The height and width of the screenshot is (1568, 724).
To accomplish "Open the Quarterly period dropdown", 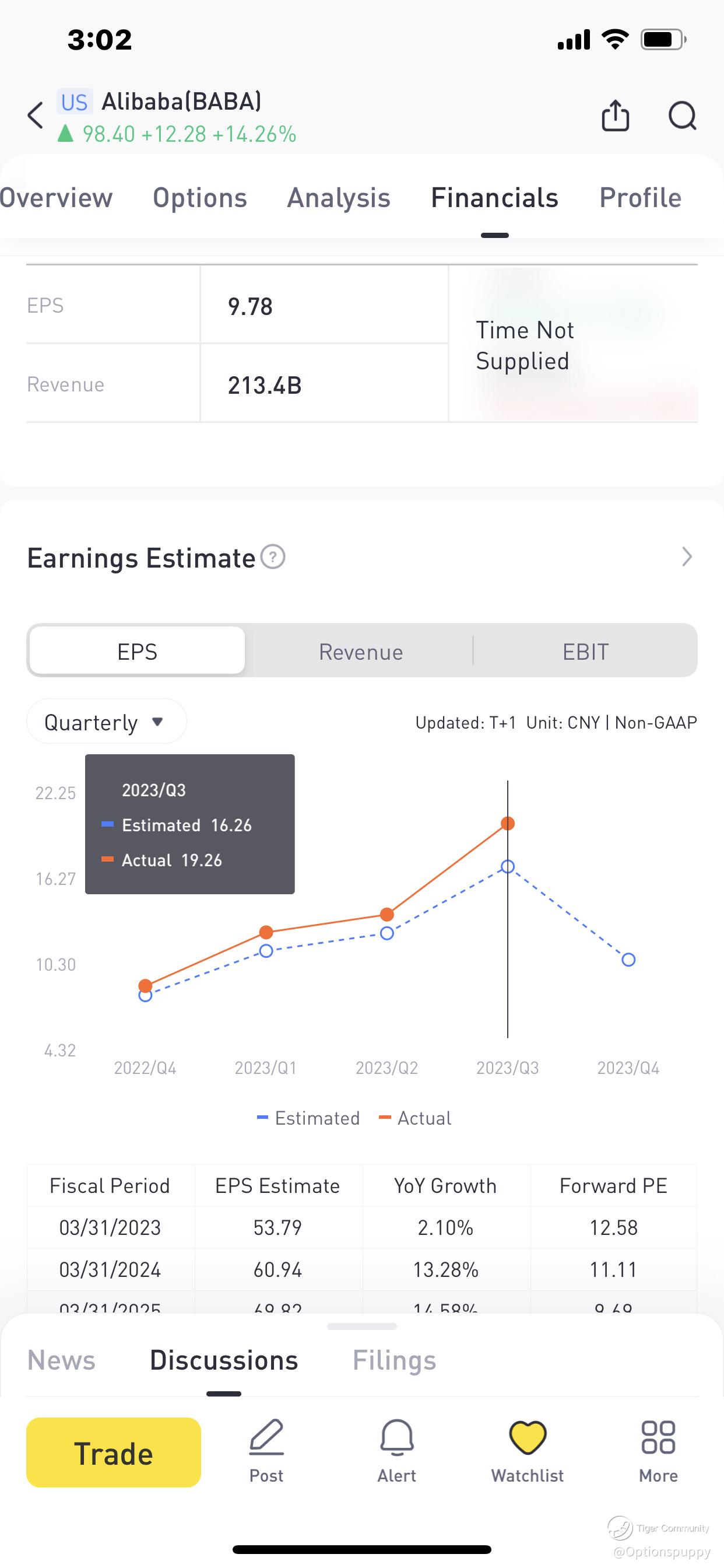I will tap(106, 722).
